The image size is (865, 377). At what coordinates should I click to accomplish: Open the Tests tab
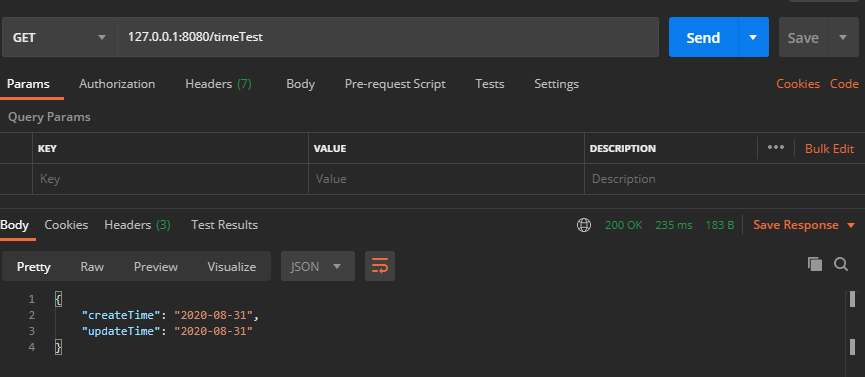click(x=490, y=84)
